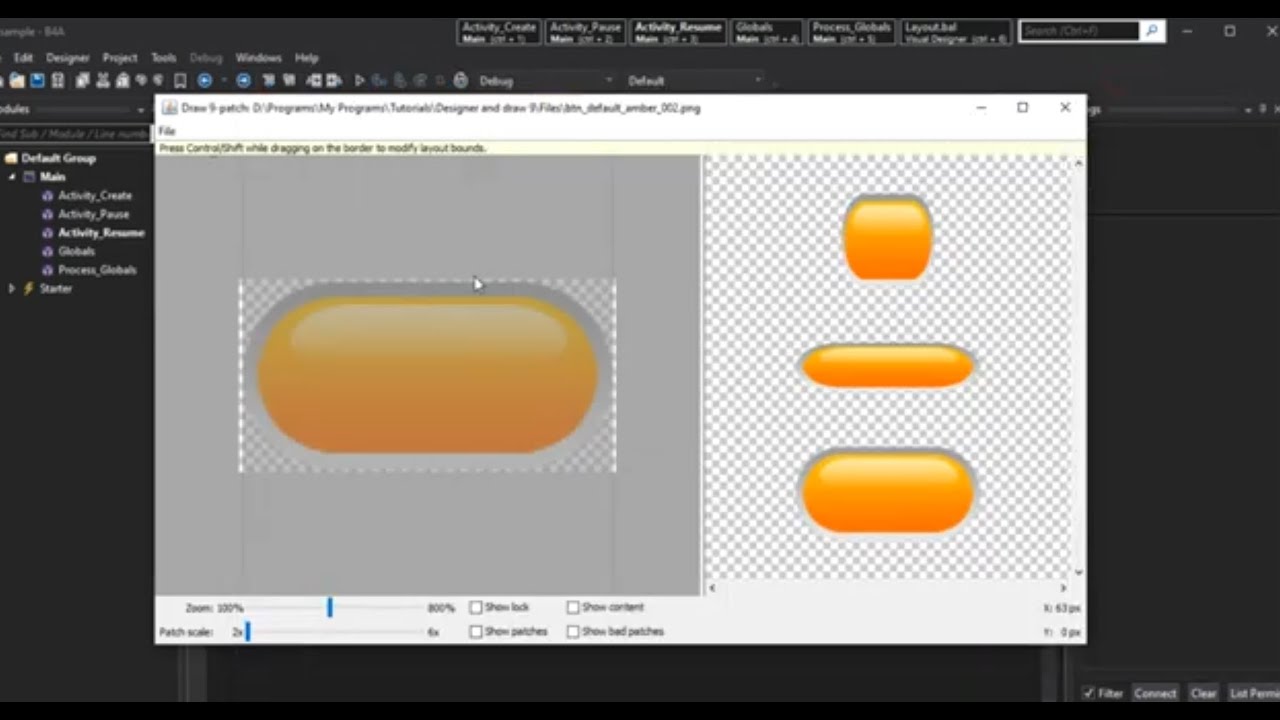The width and height of the screenshot is (1280, 720).
Task: Open the Project menu
Action: pyautogui.click(x=120, y=58)
